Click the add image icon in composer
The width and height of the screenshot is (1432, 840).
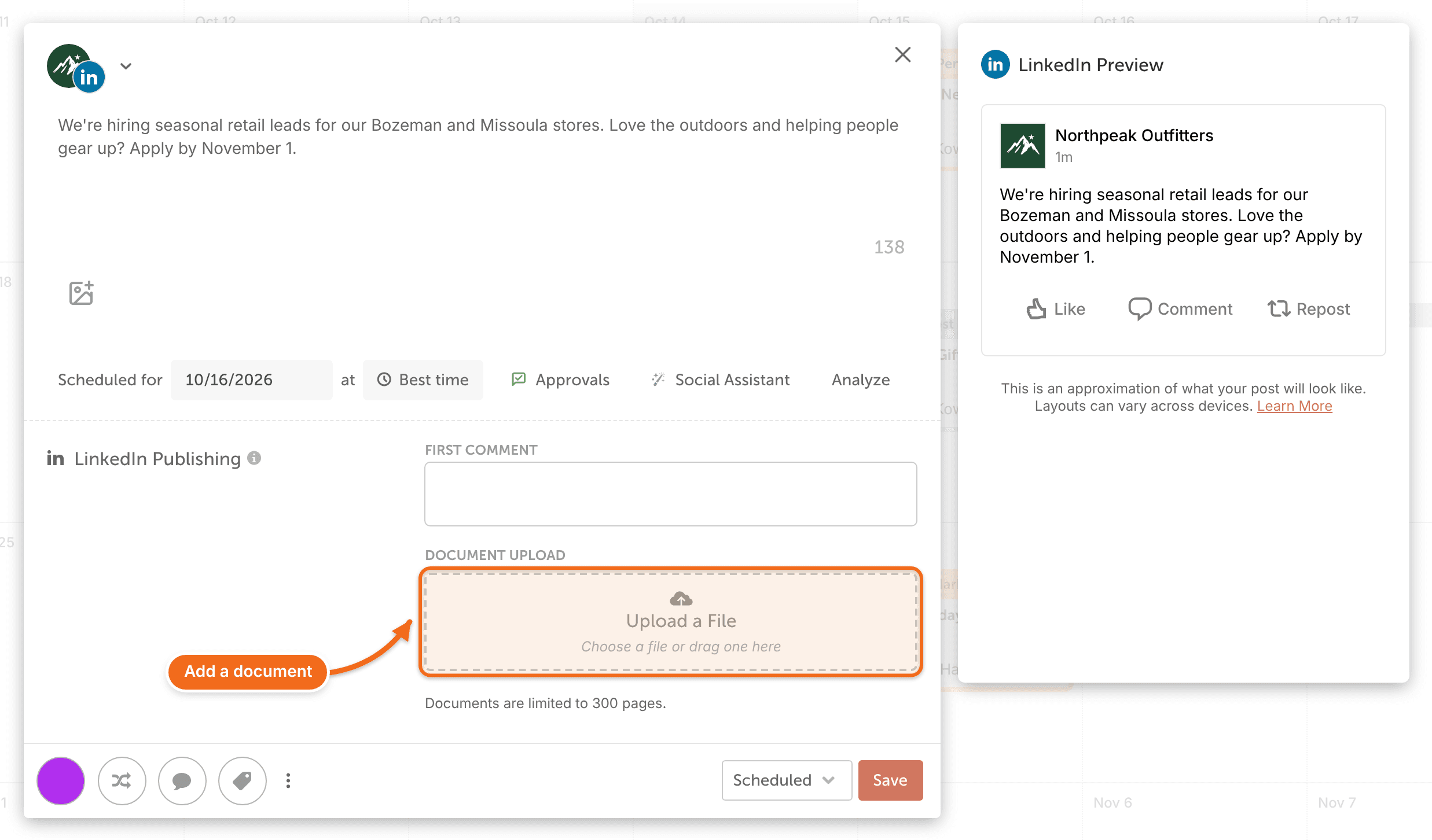[81, 293]
